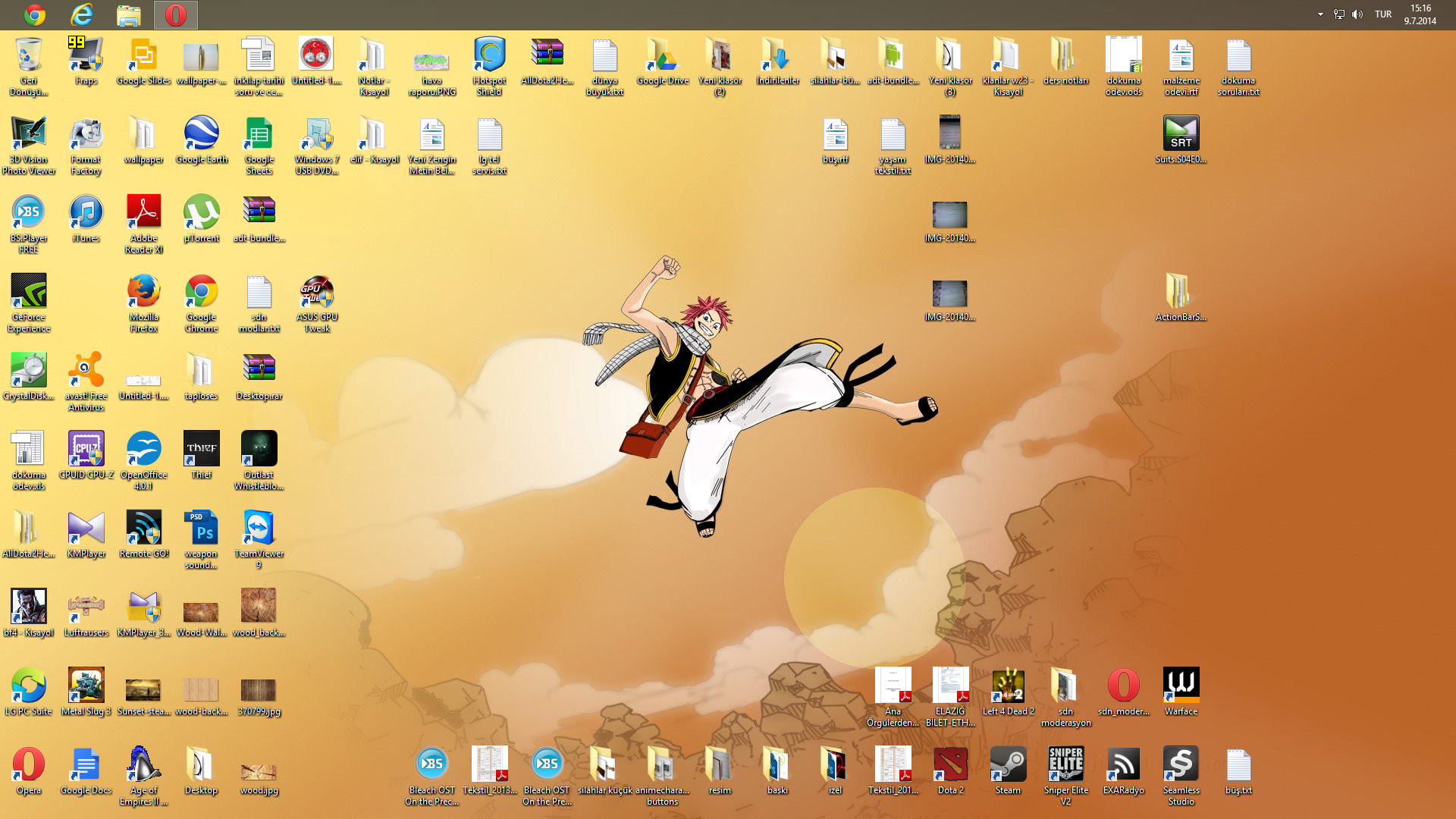Open Left 4 Dead 2 shortcut
The image size is (1456, 819).
tap(1009, 692)
